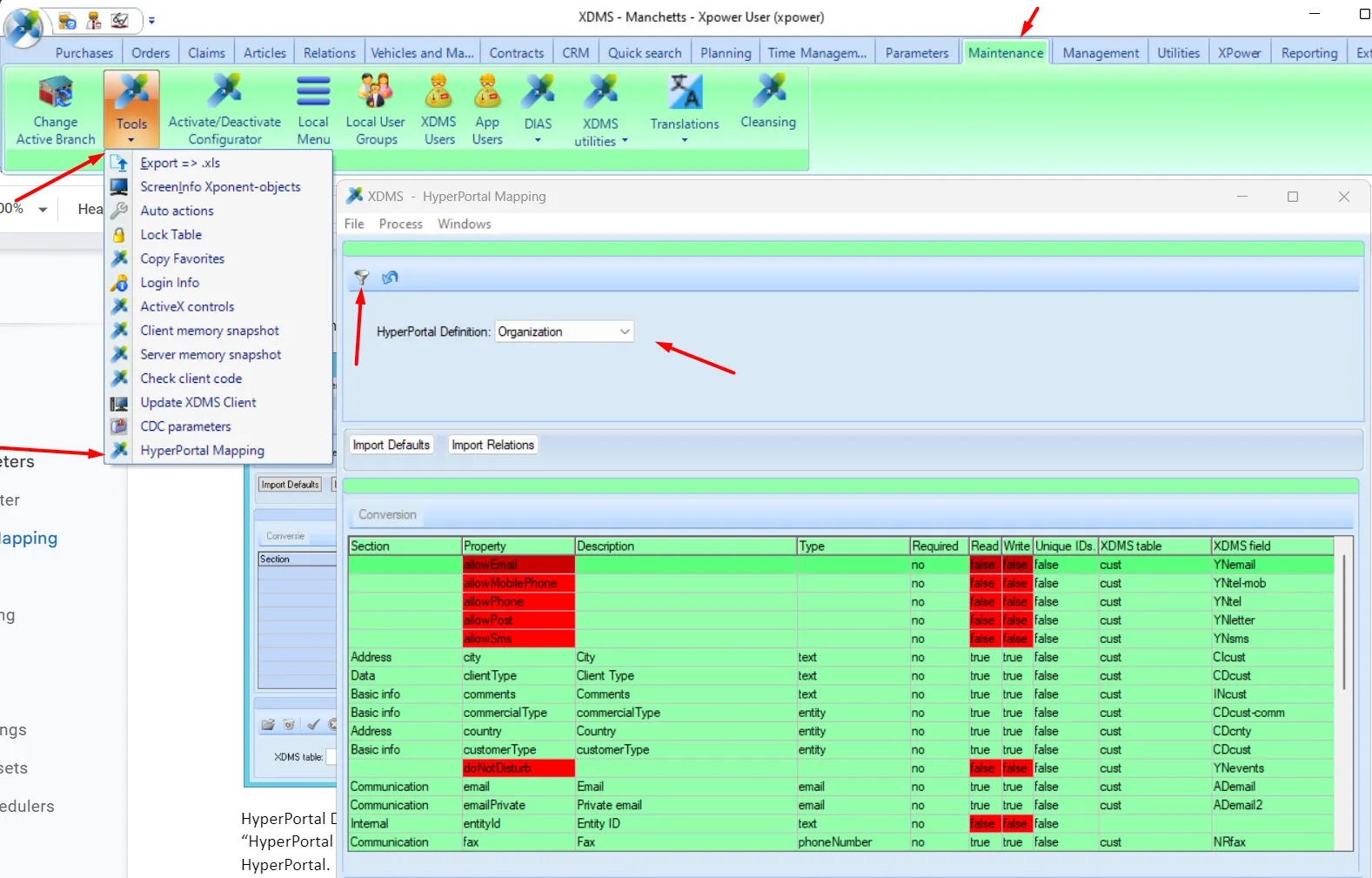Click the Description column header
The width and height of the screenshot is (1372, 878).
(x=686, y=546)
